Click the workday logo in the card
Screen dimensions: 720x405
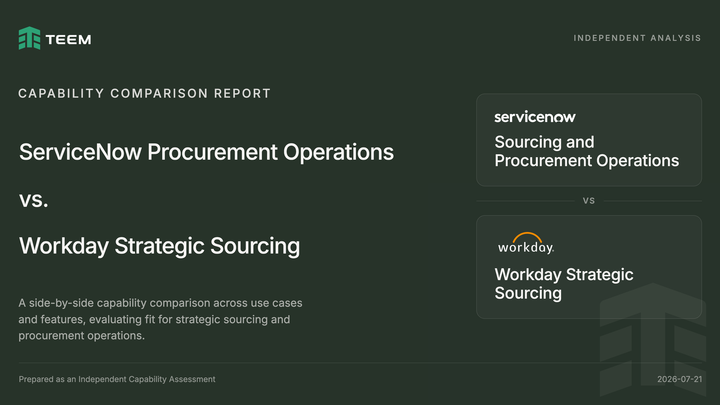[x=526, y=243]
